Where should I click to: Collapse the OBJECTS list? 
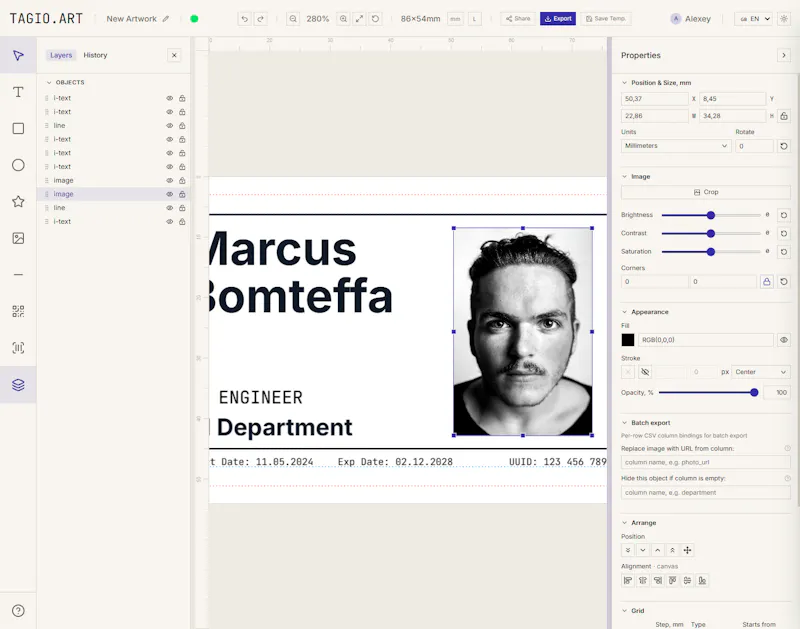(x=49, y=82)
